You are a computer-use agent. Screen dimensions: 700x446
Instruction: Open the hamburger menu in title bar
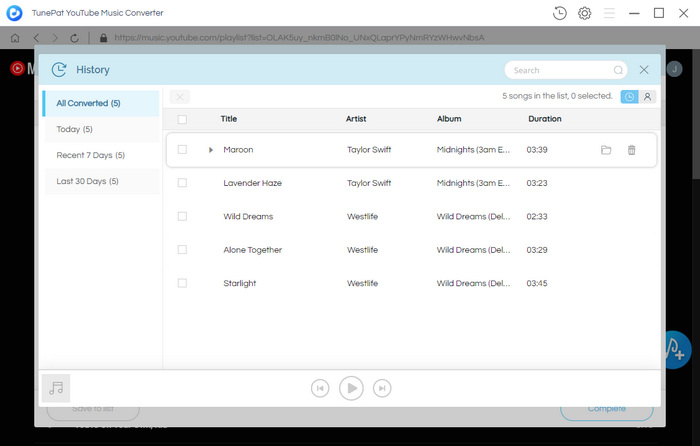coord(609,13)
